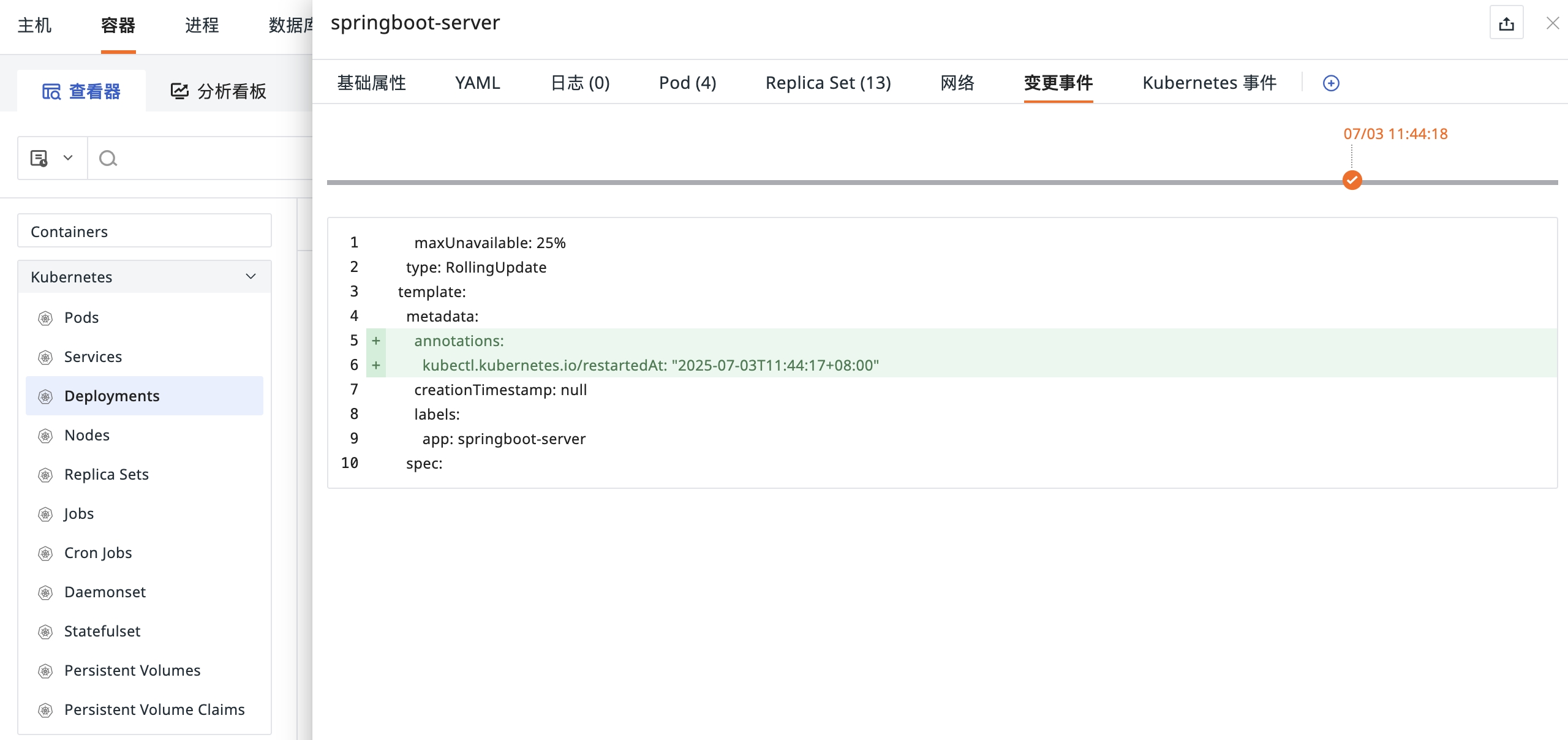Click the Pods Kubernetes icon

(x=45, y=318)
